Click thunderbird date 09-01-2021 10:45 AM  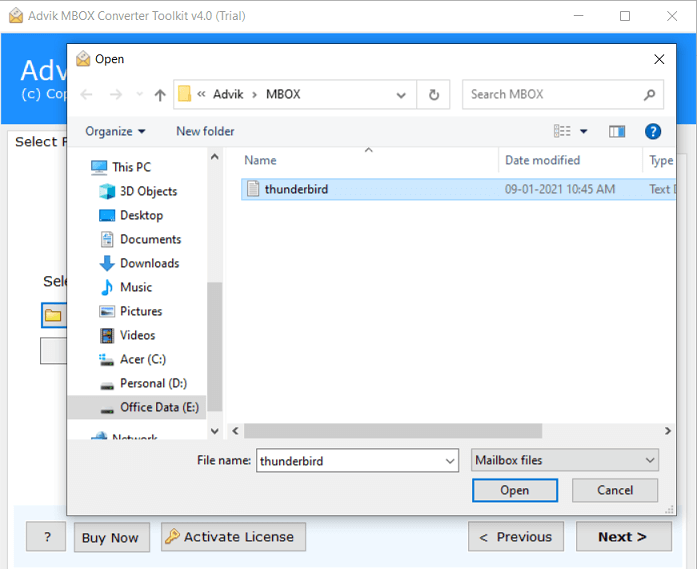pos(560,189)
